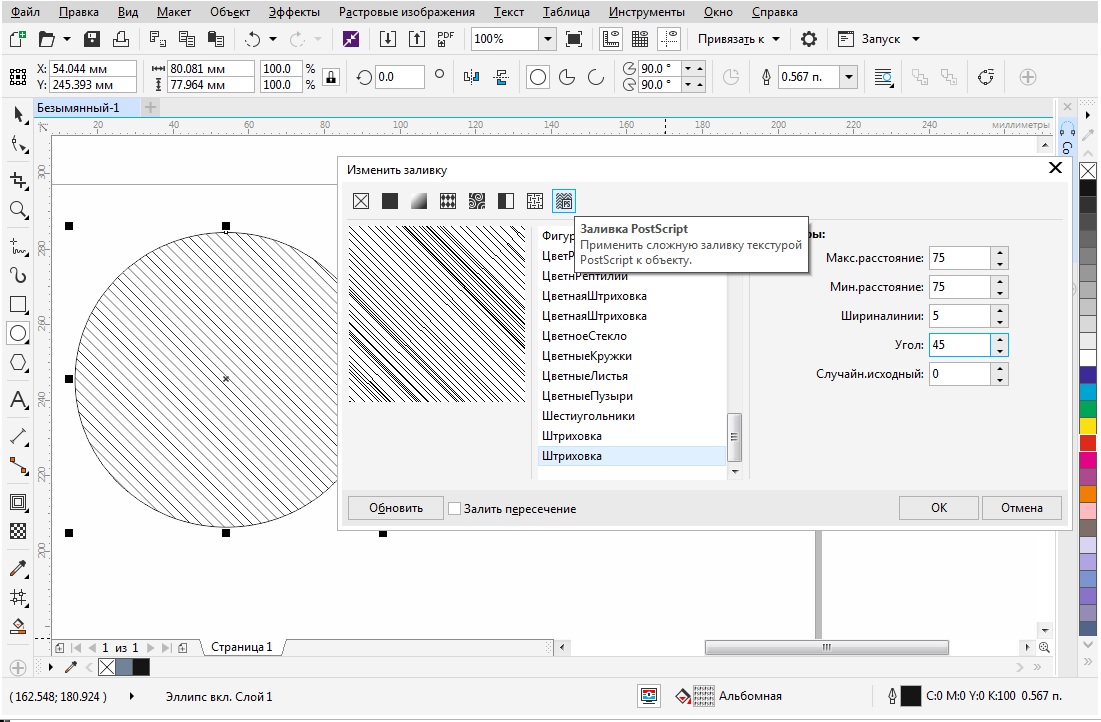Select the Rectangle tool
1101x722 pixels.
[18, 304]
